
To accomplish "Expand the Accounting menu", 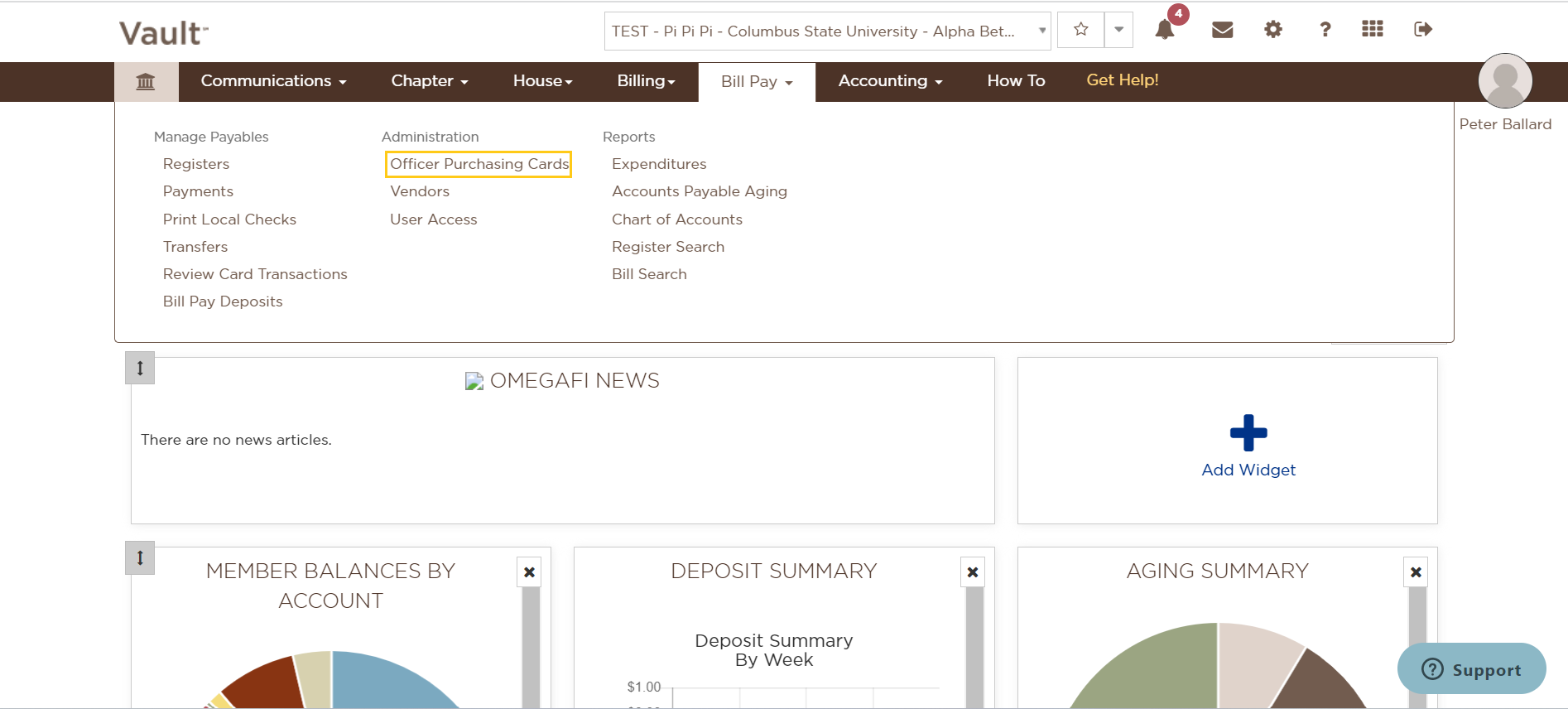I will click(890, 81).
